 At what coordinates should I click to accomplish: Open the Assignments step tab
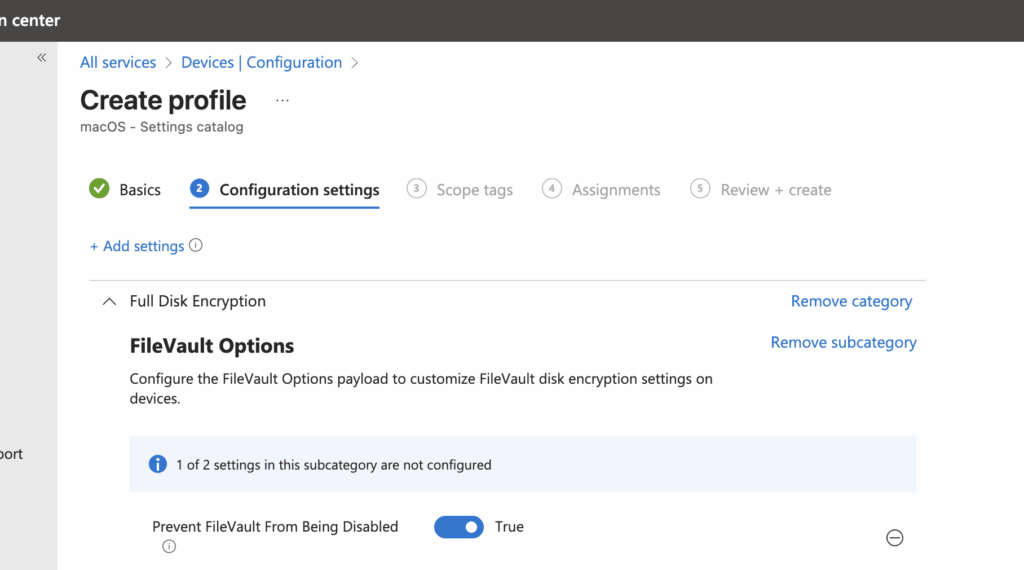tap(615, 190)
